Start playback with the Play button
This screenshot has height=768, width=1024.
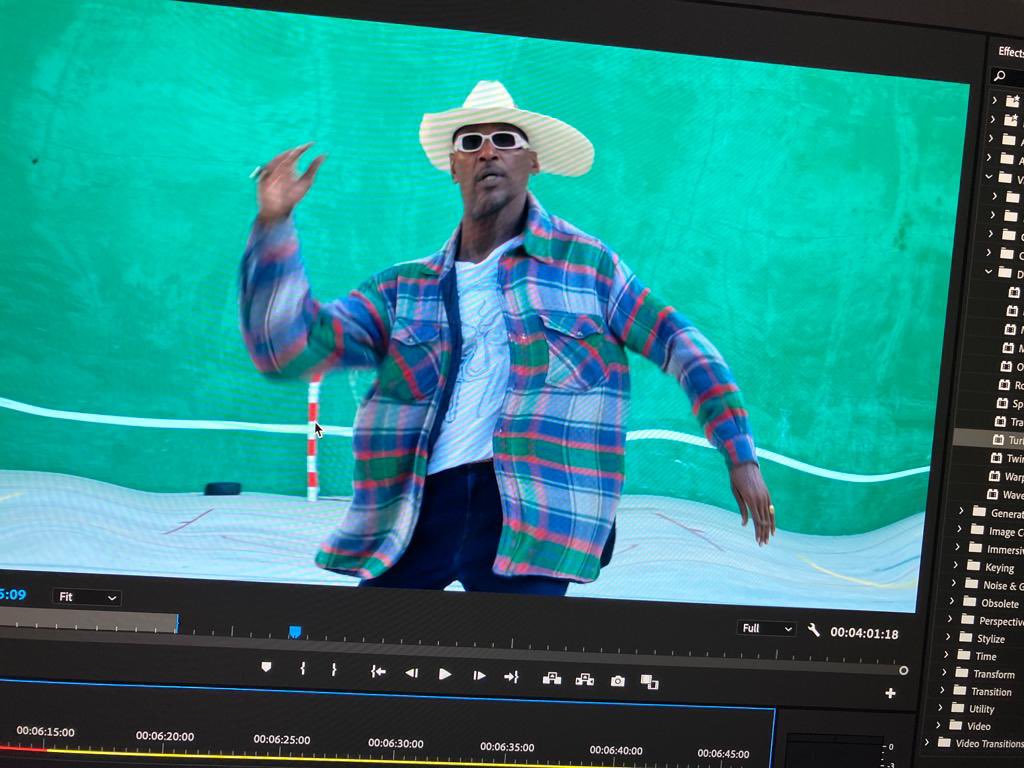pos(445,674)
